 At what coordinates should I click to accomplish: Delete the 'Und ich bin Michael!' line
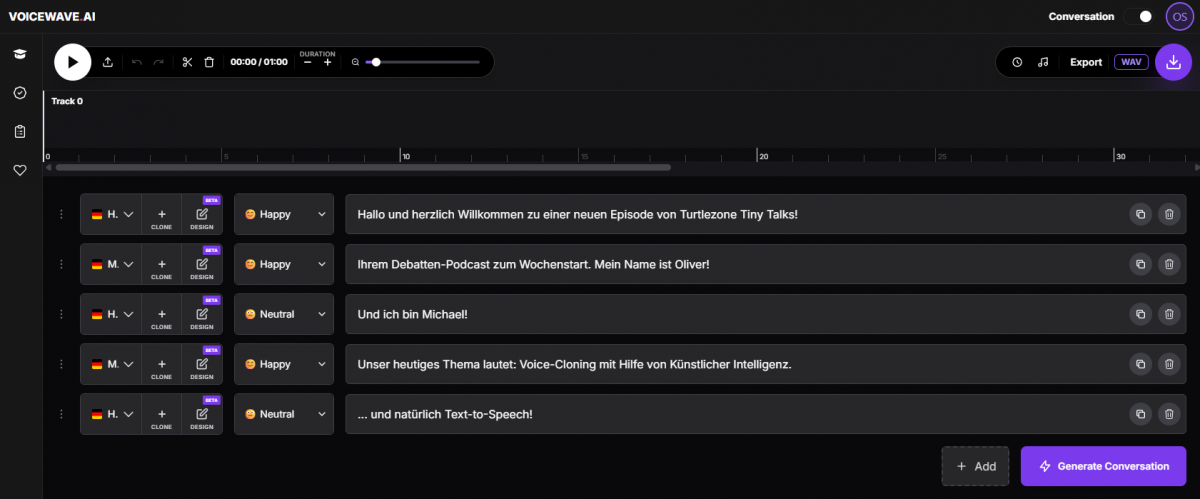[x=1168, y=314]
